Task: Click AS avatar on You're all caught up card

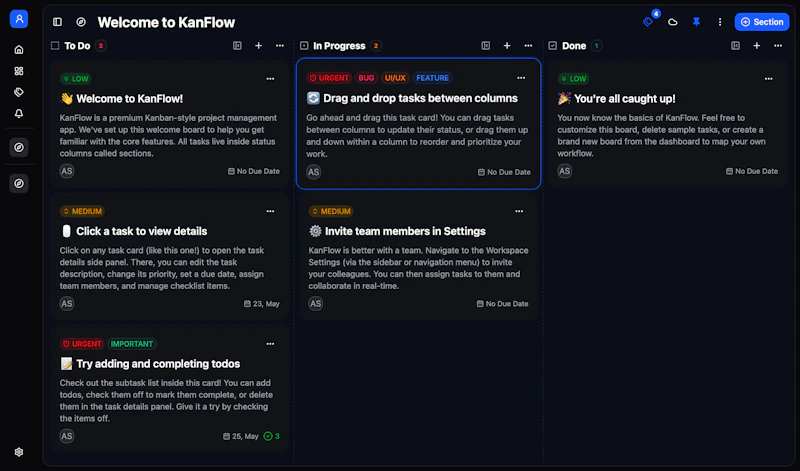Action: click(564, 171)
